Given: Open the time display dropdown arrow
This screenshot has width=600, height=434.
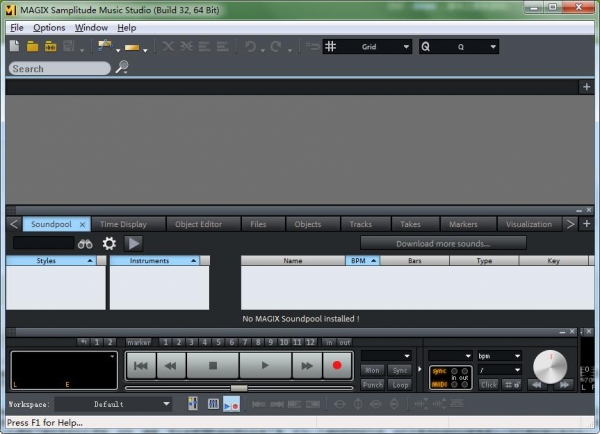Looking at the screenshot, I should (112, 356).
